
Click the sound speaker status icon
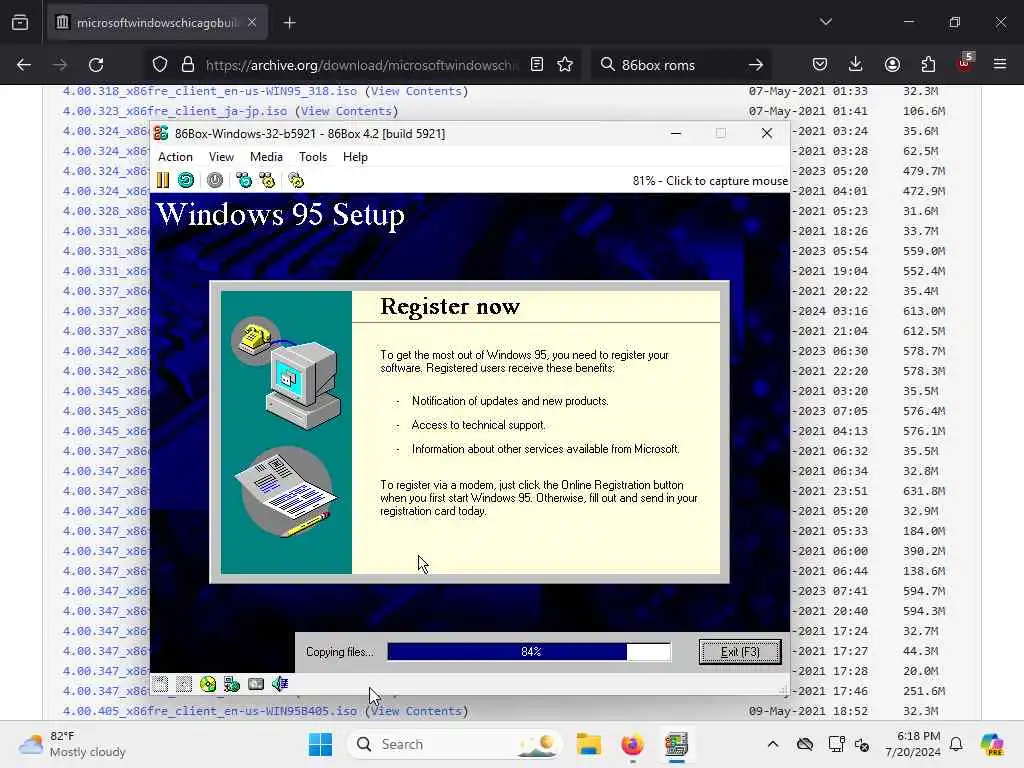coord(280,684)
